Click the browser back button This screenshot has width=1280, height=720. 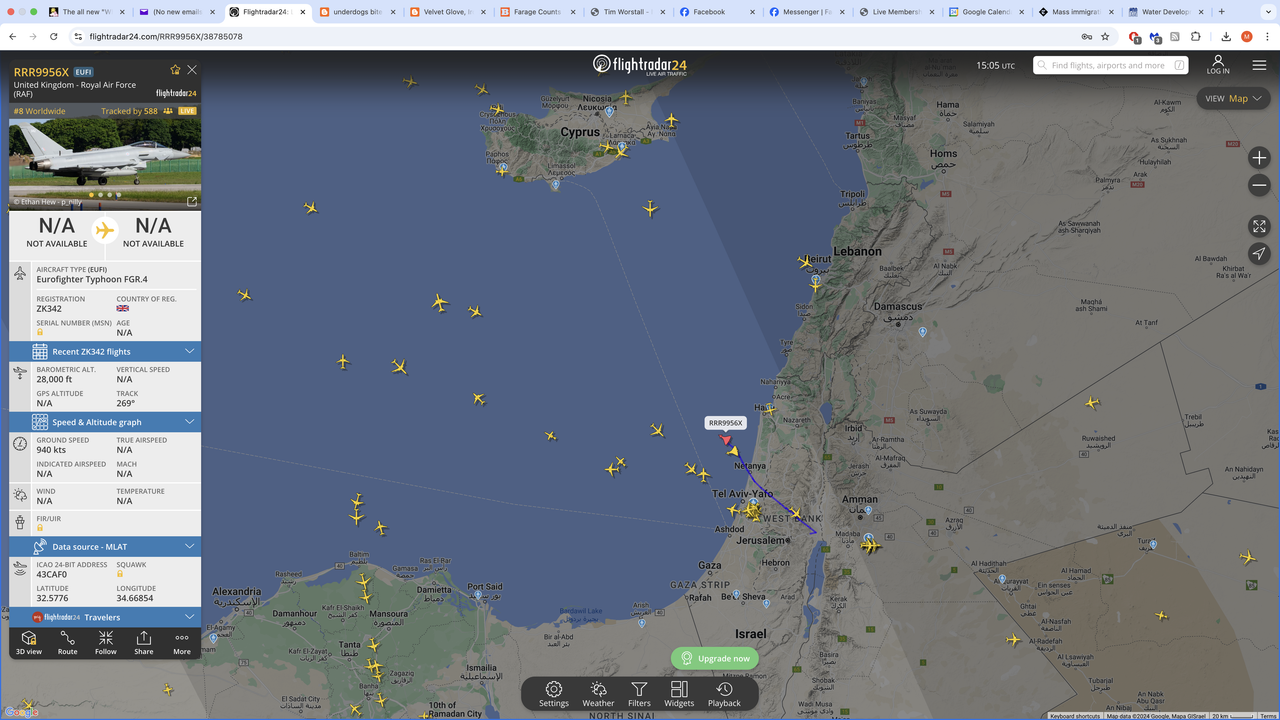point(12,36)
